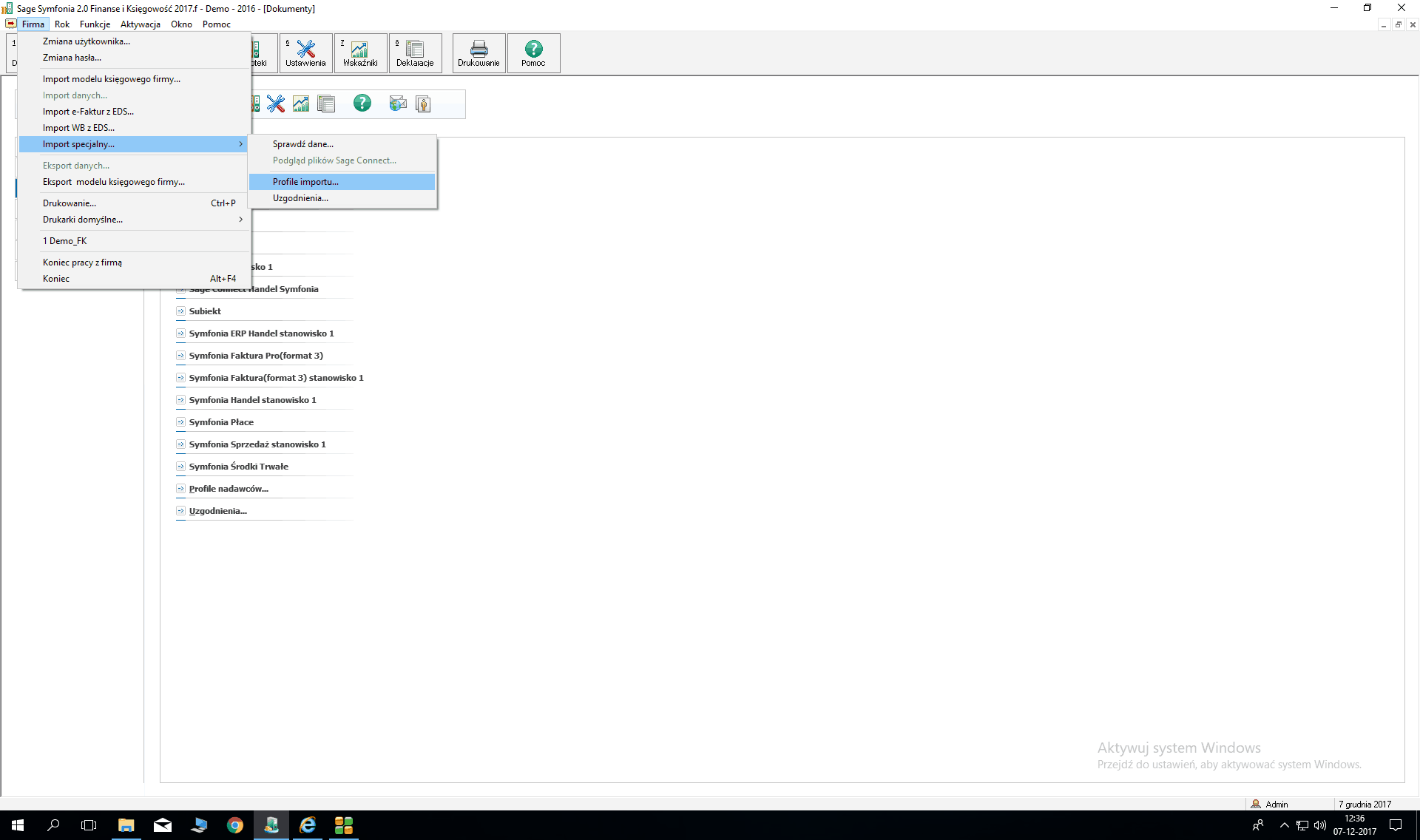Open Symfonia ERP Handel stanowisko 1 link
The height and width of the screenshot is (840, 1420).
261,333
